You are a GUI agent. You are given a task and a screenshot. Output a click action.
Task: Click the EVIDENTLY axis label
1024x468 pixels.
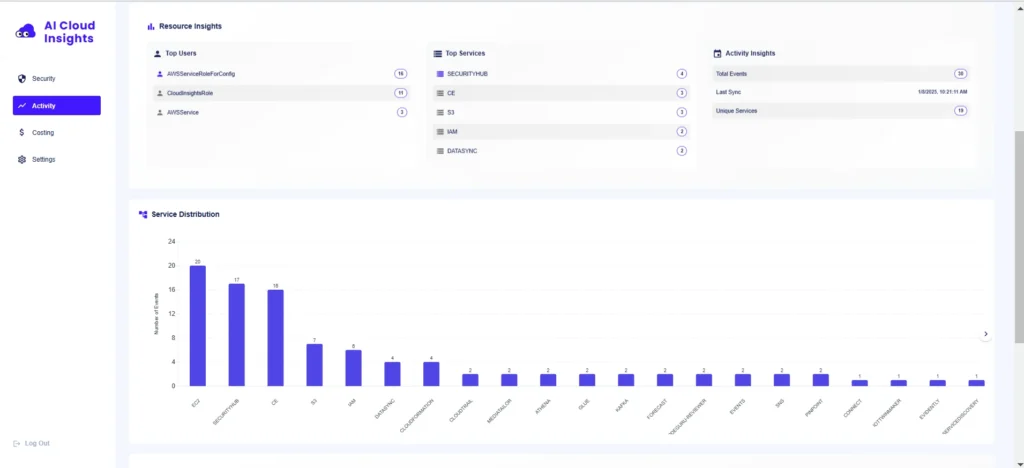pos(929,409)
